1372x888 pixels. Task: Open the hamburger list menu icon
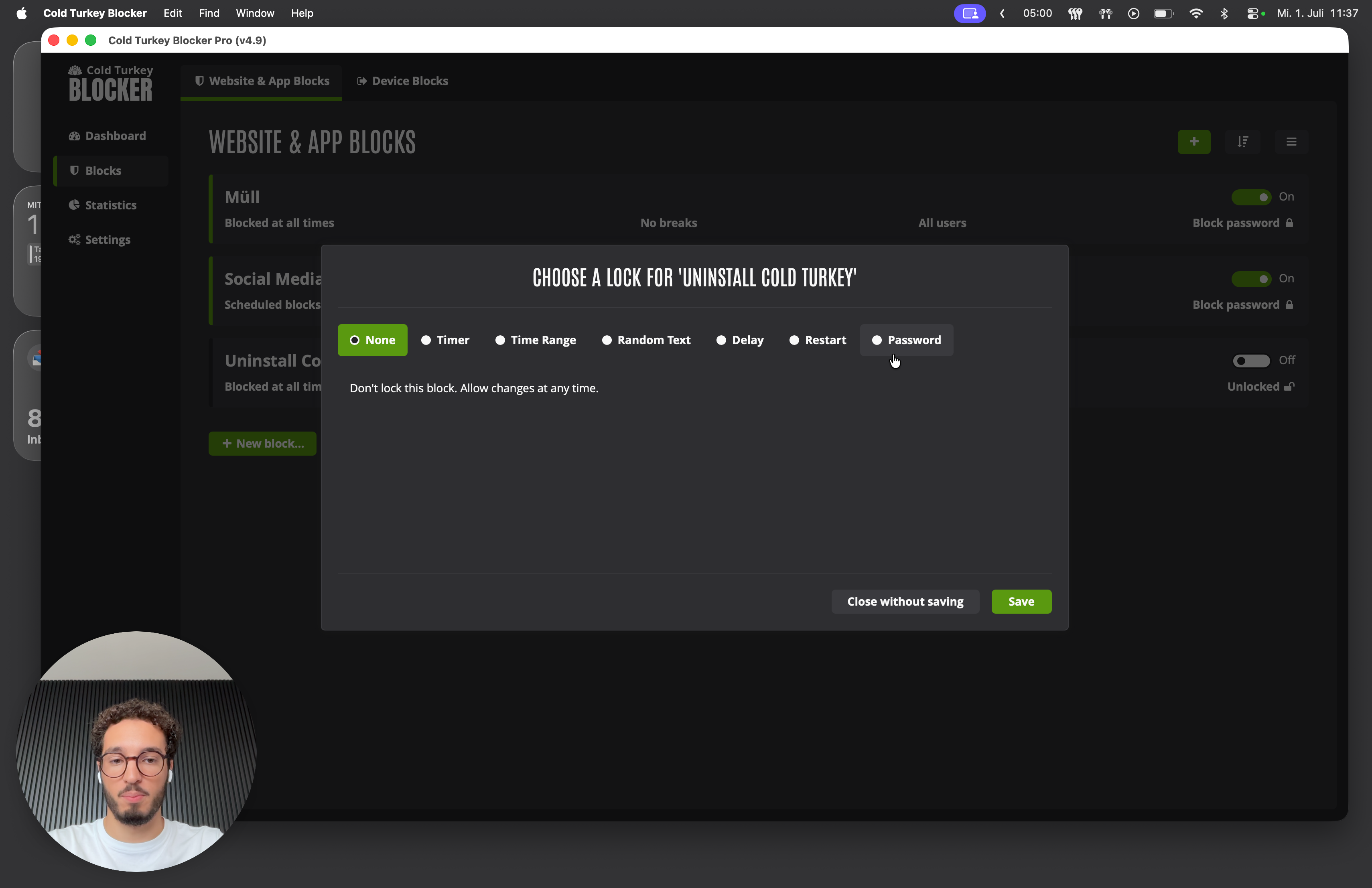[x=1291, y=142]
